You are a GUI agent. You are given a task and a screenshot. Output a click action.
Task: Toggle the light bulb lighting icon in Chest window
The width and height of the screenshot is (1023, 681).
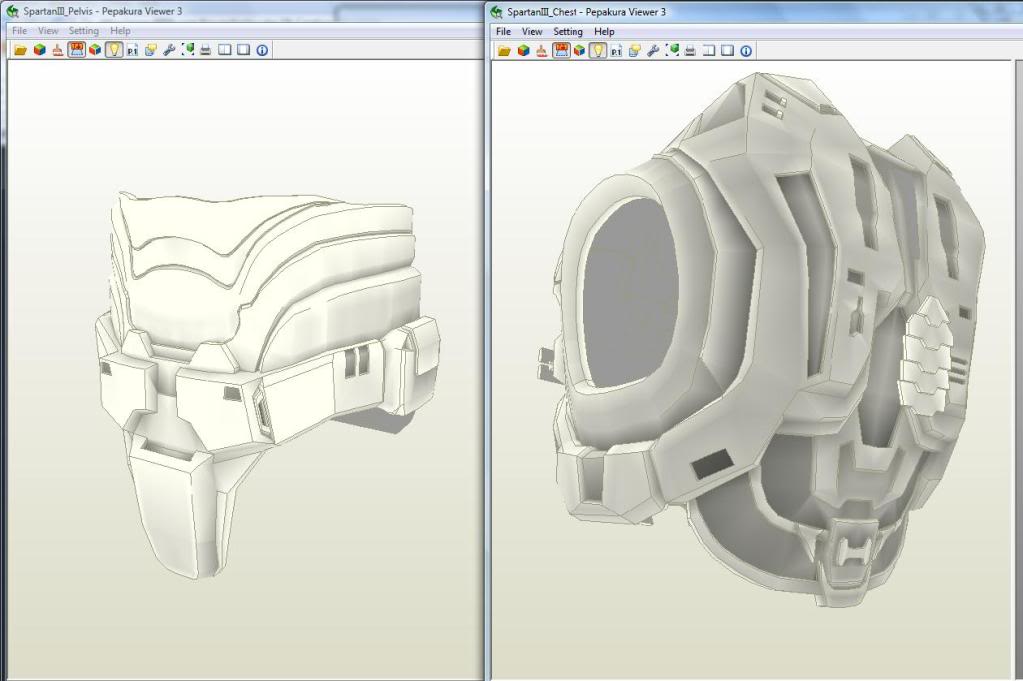coord(598,51)
